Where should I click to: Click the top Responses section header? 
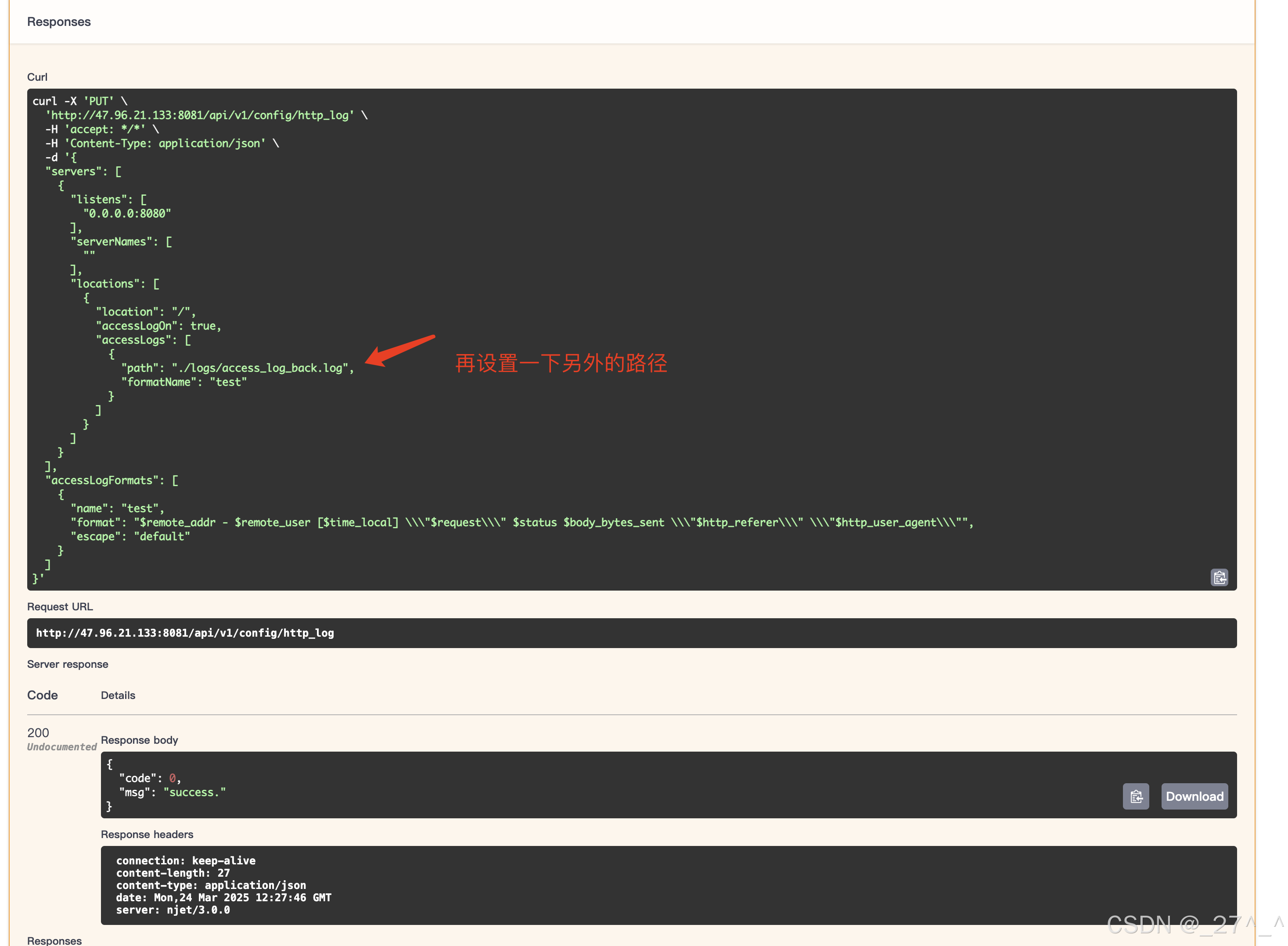click(59, 22)
